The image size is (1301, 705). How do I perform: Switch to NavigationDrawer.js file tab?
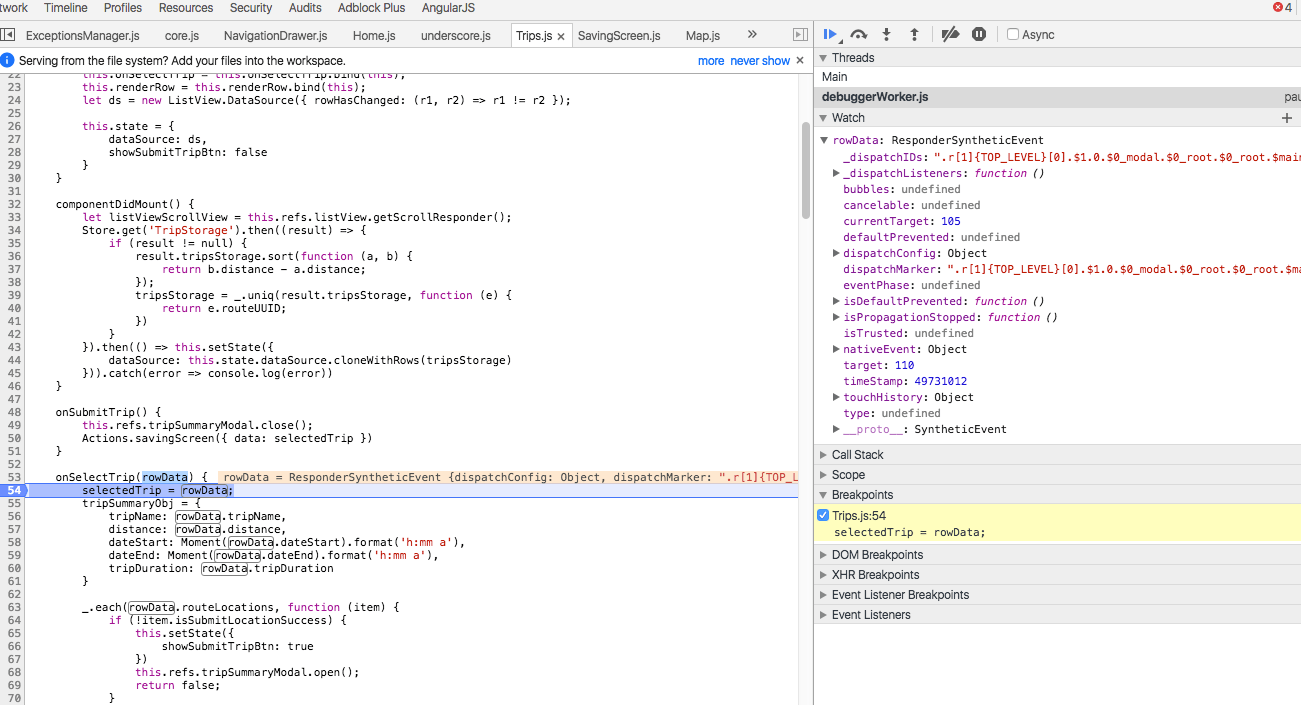point(276,36)
